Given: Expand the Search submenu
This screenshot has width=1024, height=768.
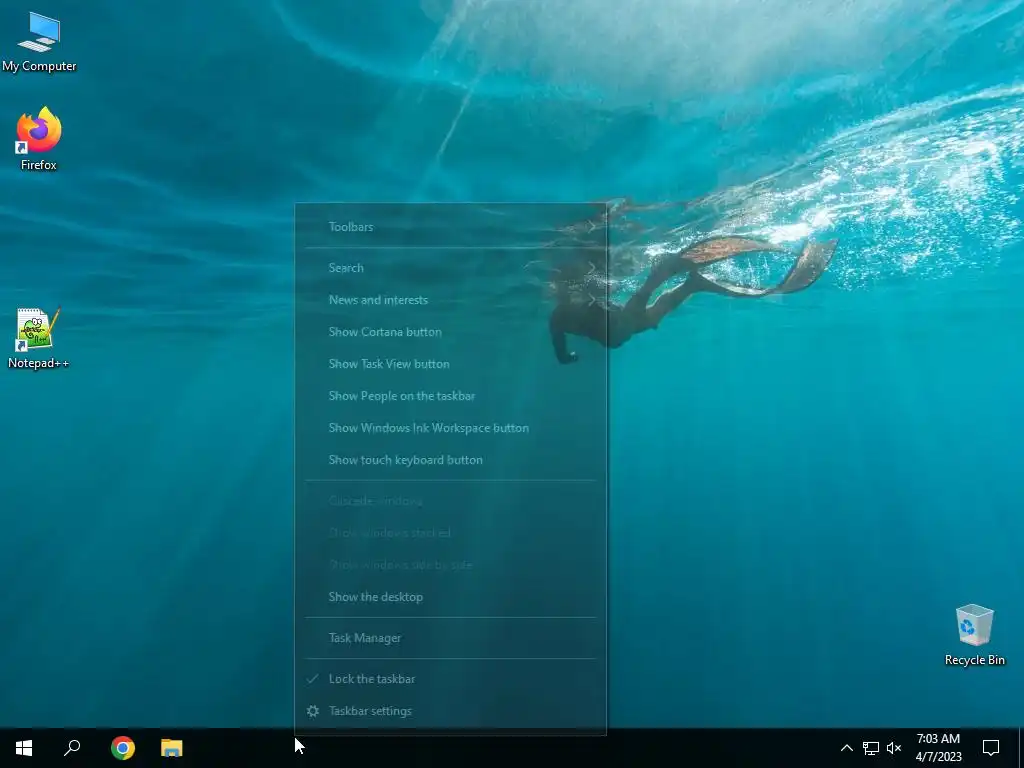Looking at the screenshot, I should click(x=451, y=268).
